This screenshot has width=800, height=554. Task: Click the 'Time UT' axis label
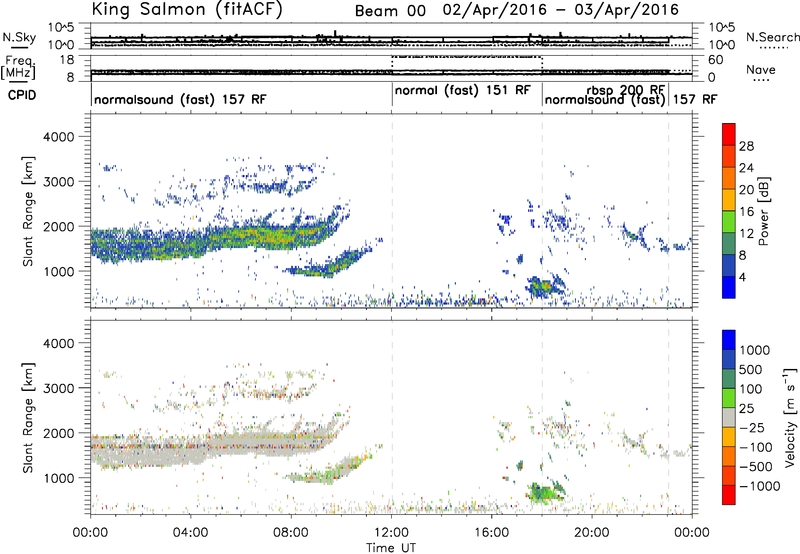pyautogui.click(x=391, y=548)
